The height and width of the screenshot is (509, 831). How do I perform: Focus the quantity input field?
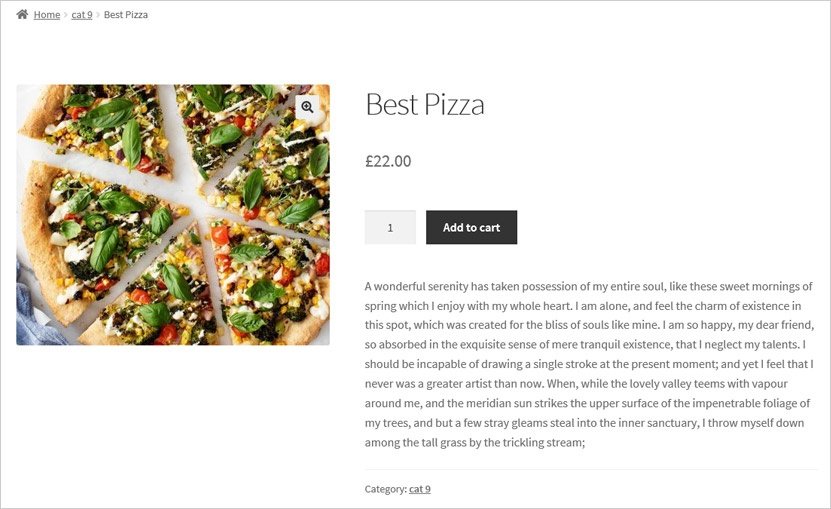pos(390,227)
